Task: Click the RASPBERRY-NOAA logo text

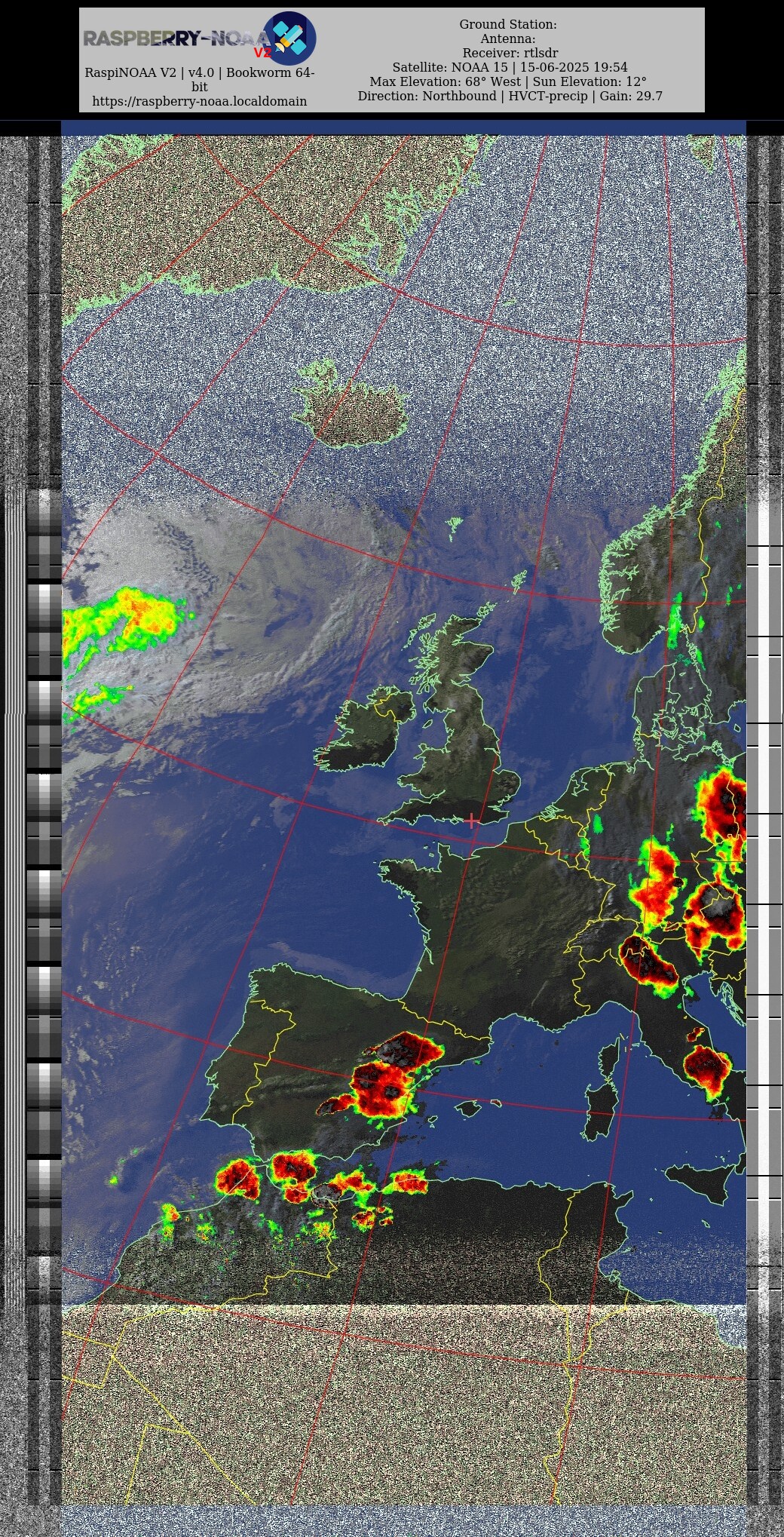Action: click(176, 38)
